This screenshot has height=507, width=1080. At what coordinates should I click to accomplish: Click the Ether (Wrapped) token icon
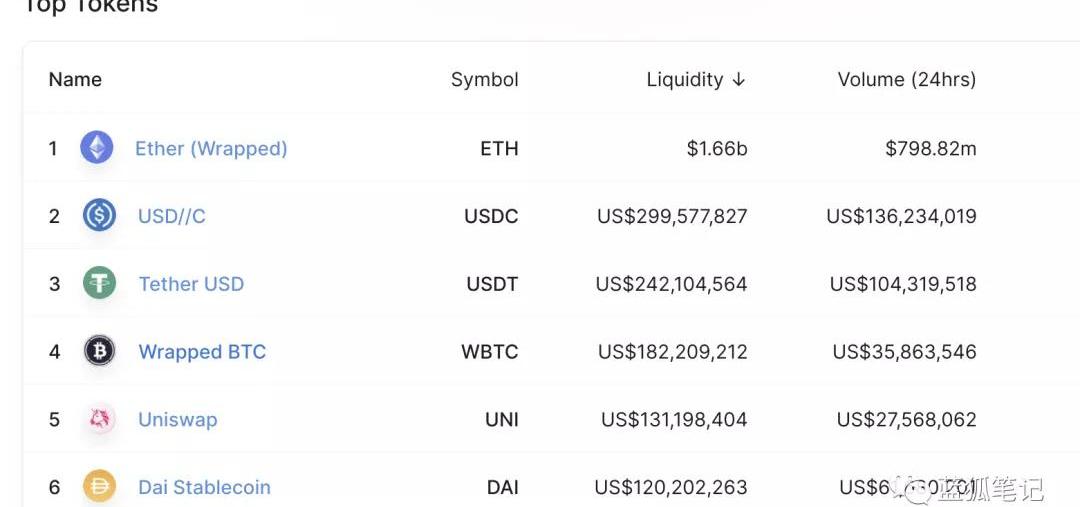pyautogui.click(x=97, y=148)
